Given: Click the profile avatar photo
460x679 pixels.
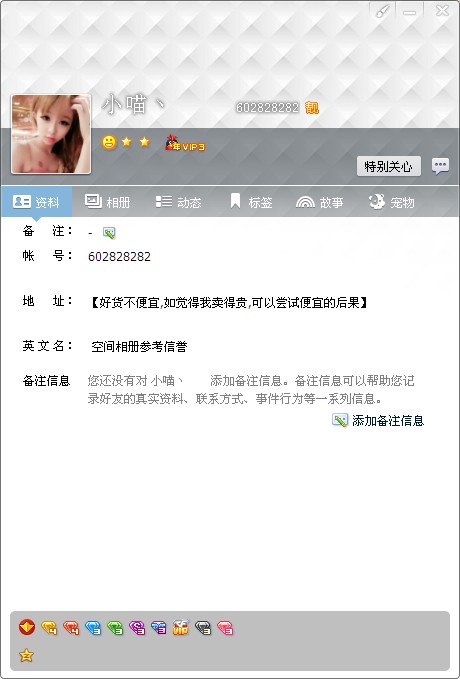Looking at the screenshot, I should tap(51, 134).
